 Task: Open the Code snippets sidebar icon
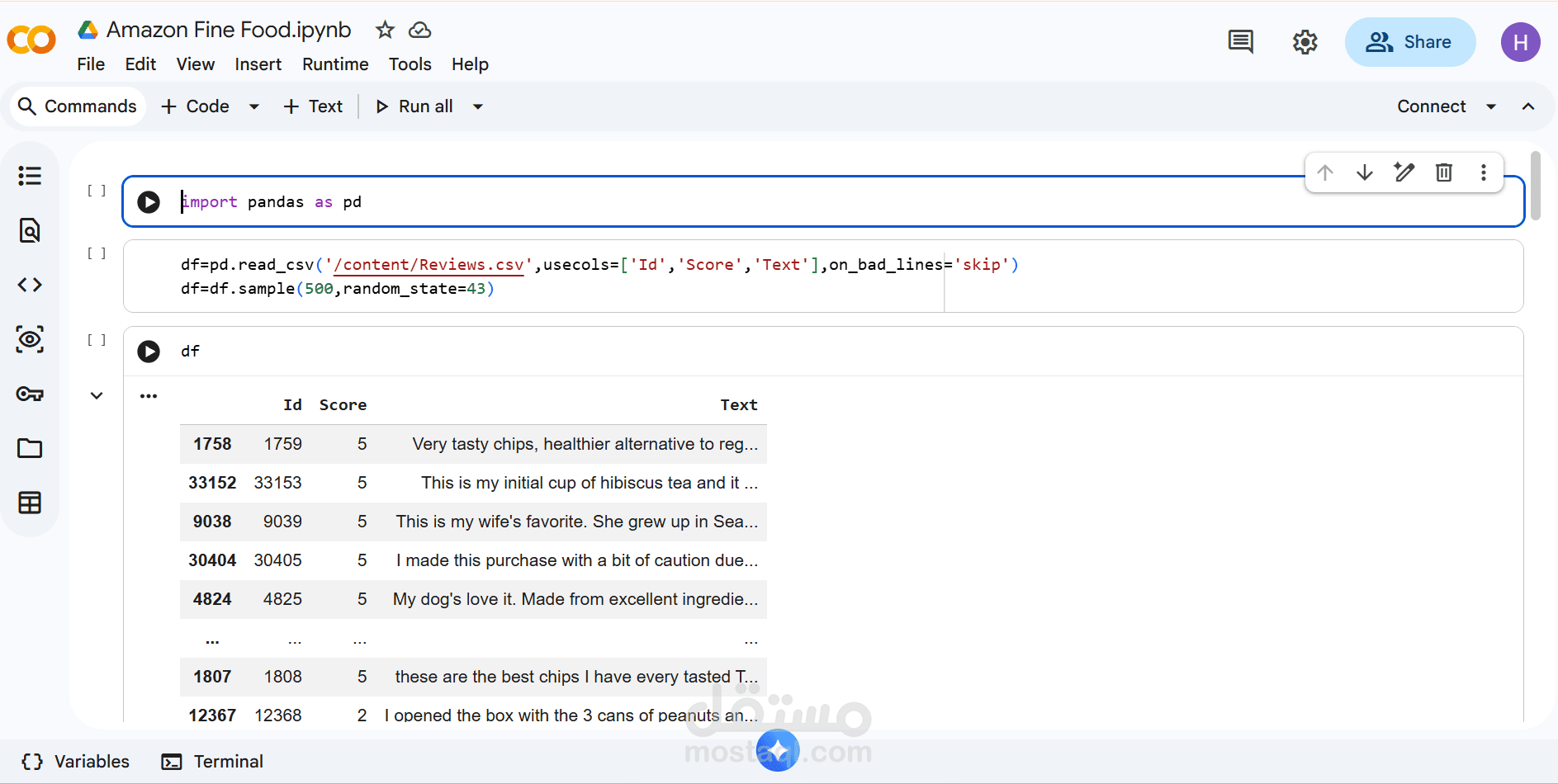coord(30,285)
